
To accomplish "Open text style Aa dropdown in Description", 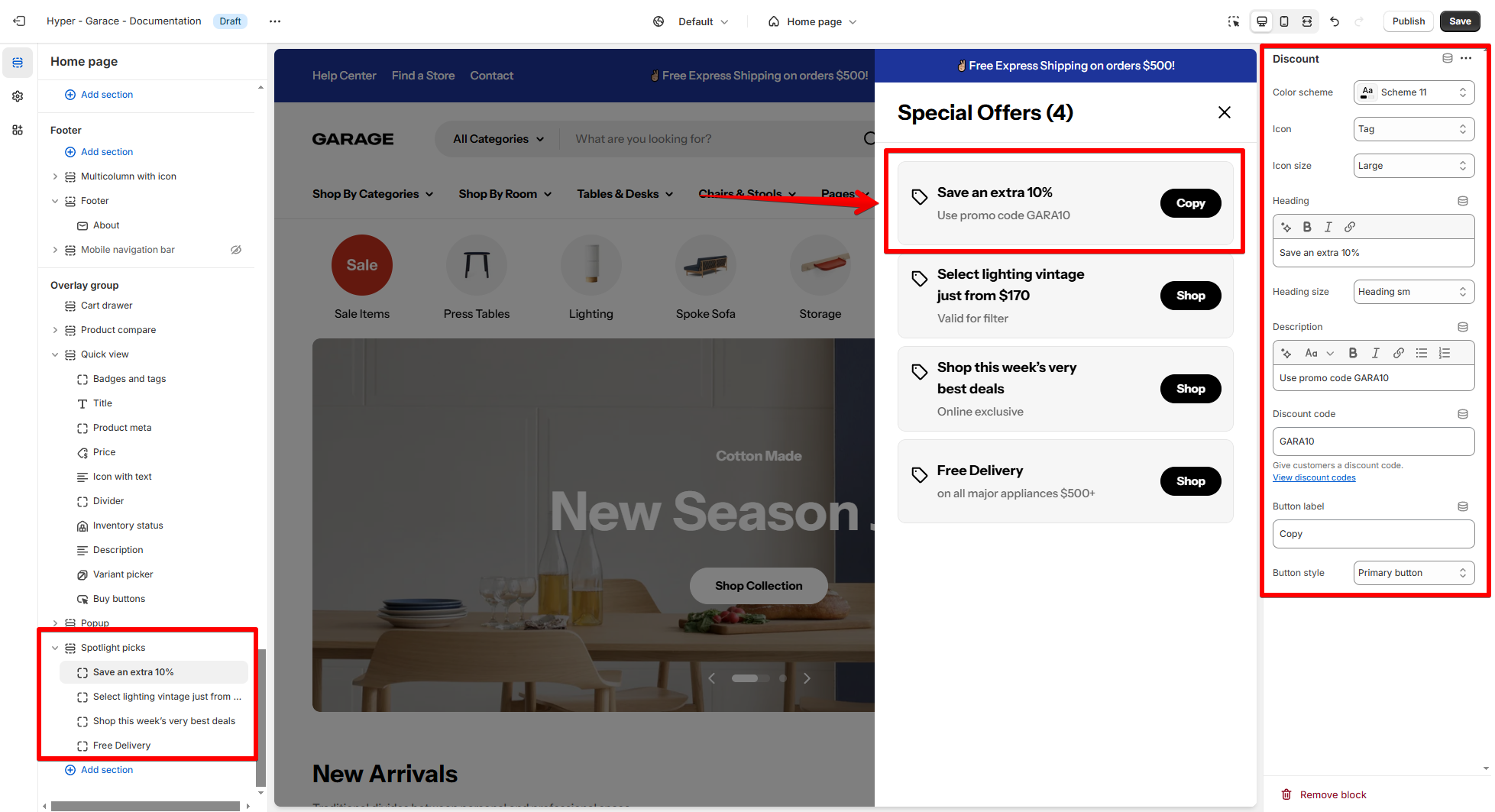I will (1319, 353).
